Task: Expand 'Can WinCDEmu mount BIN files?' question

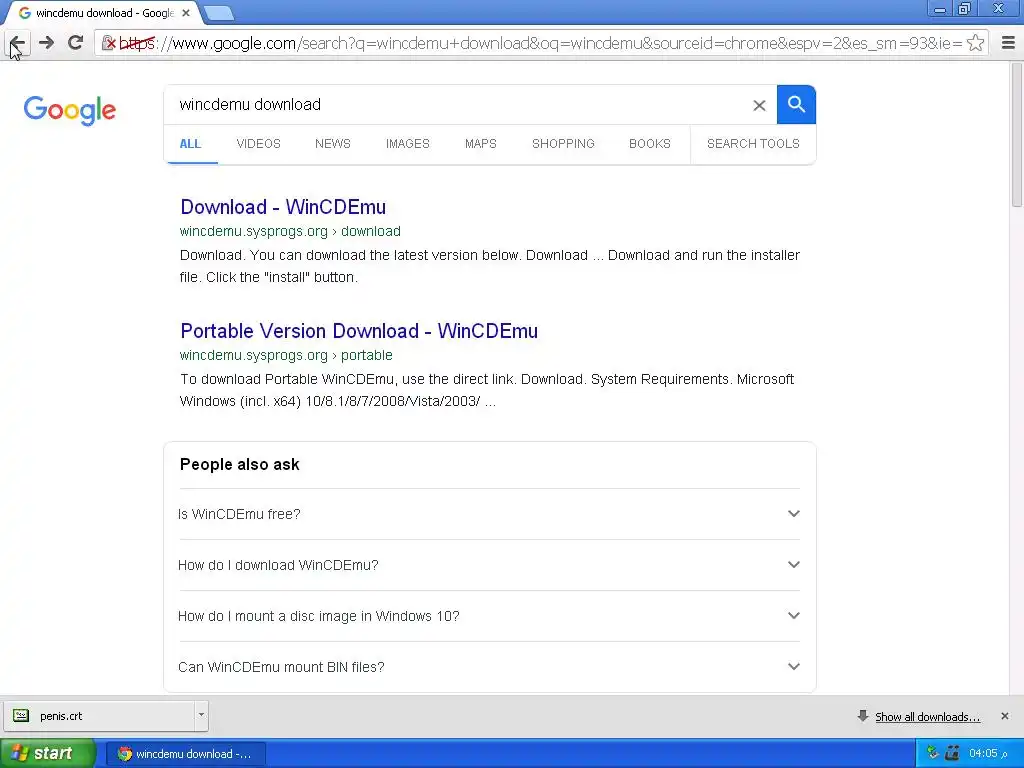Action: (489, 667)
